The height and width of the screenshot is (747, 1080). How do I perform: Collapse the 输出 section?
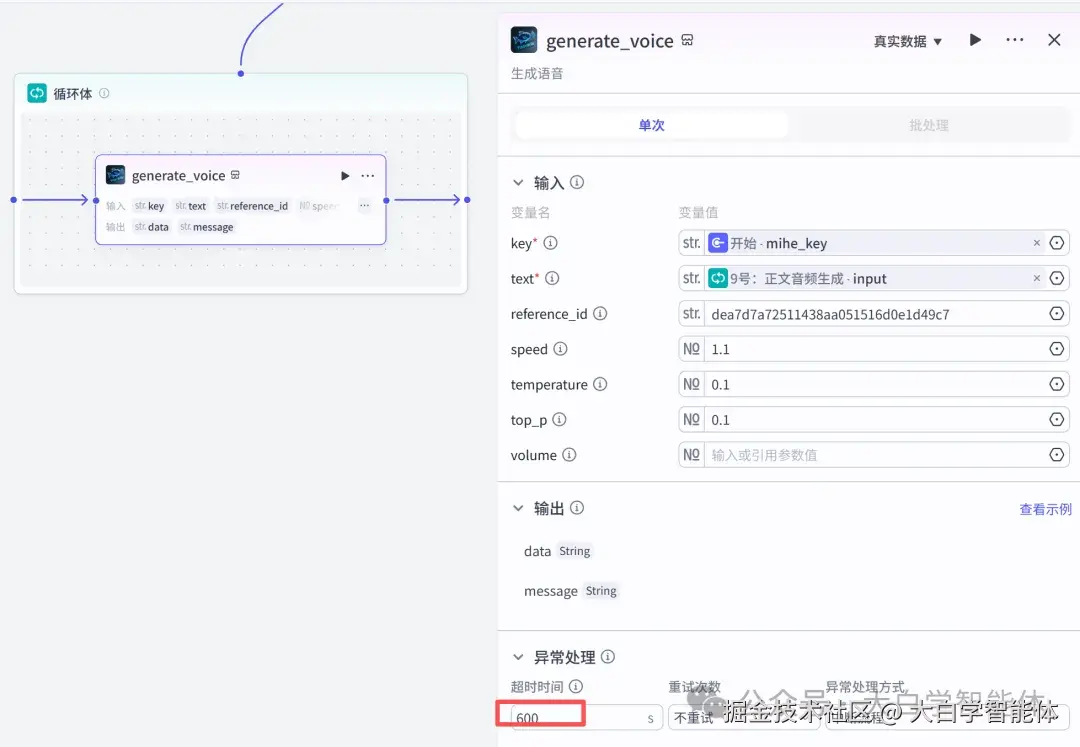click(x=518, y=508)
